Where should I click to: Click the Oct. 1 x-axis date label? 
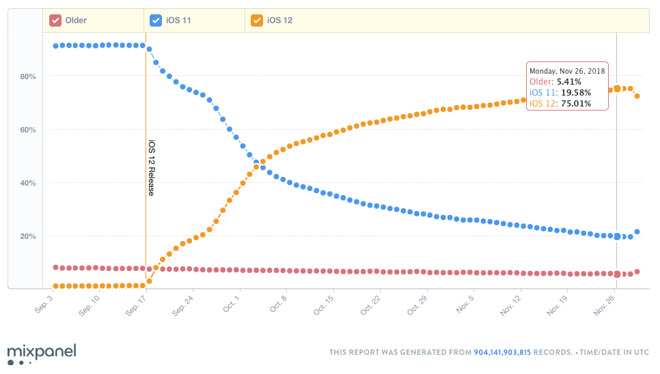pyautogui.click(x=231, y=304)
